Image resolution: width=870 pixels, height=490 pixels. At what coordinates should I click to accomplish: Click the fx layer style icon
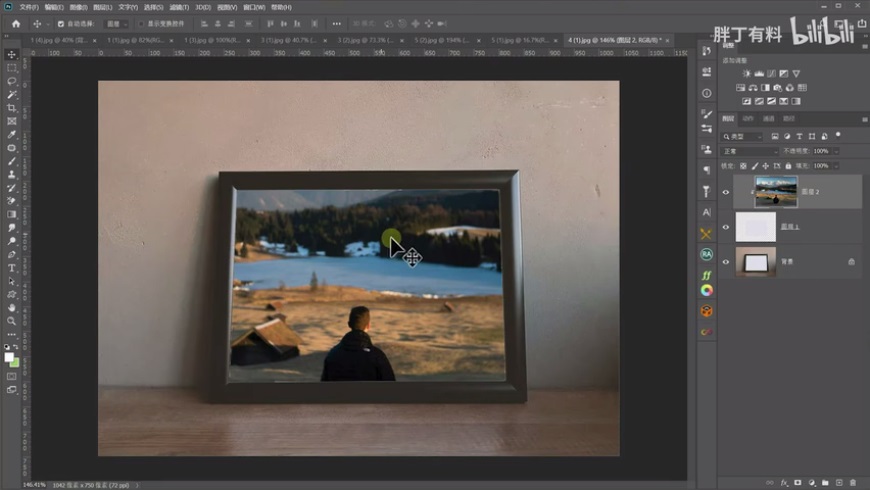coord(785,483)
